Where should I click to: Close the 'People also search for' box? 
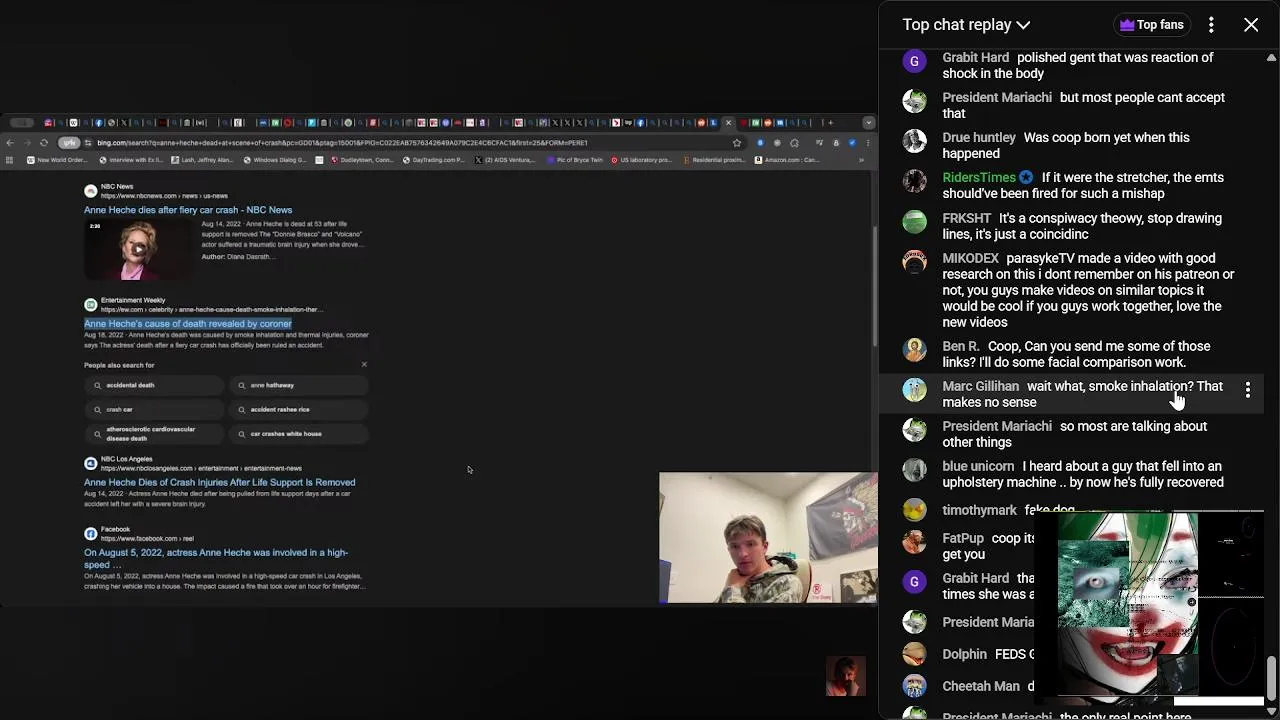point(364,365)
